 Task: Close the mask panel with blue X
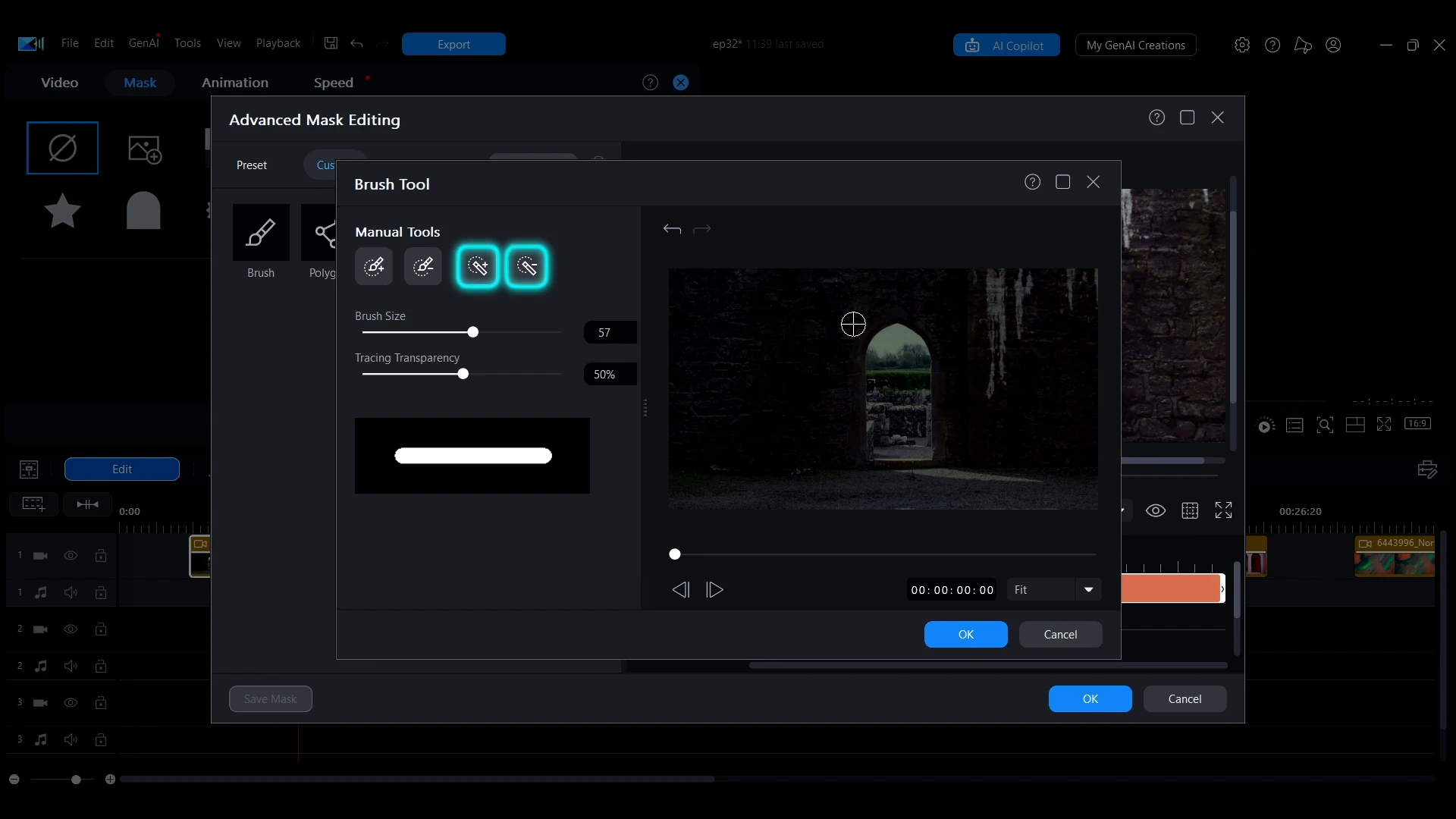(681, 83)
